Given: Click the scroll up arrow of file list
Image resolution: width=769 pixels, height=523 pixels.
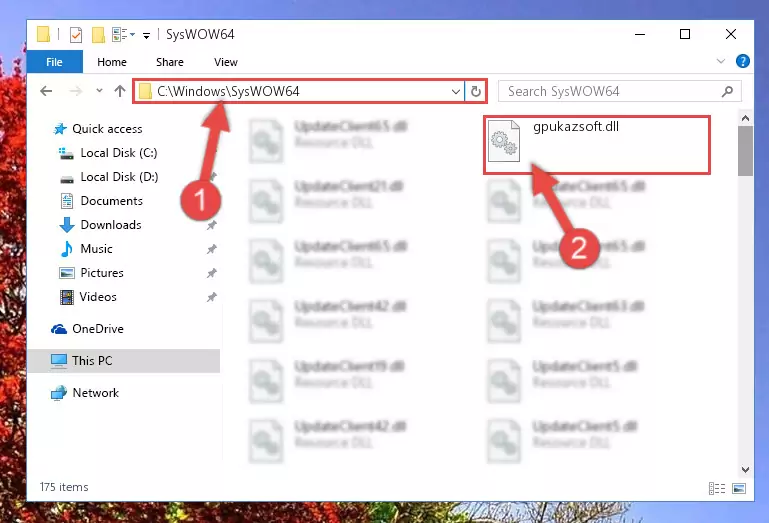Looking at the screenshot, I should pyautogui.click(x=745, y=118).
